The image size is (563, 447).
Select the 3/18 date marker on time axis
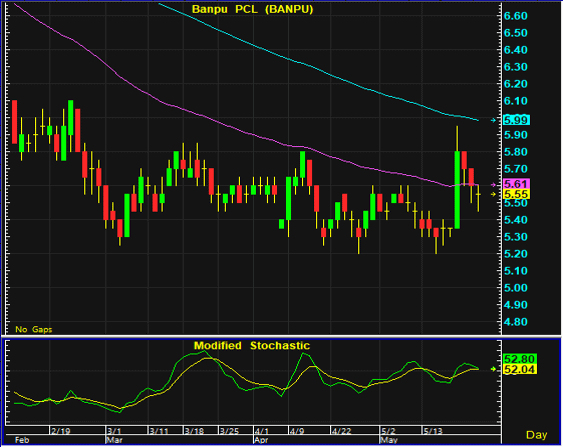(194, 431)
